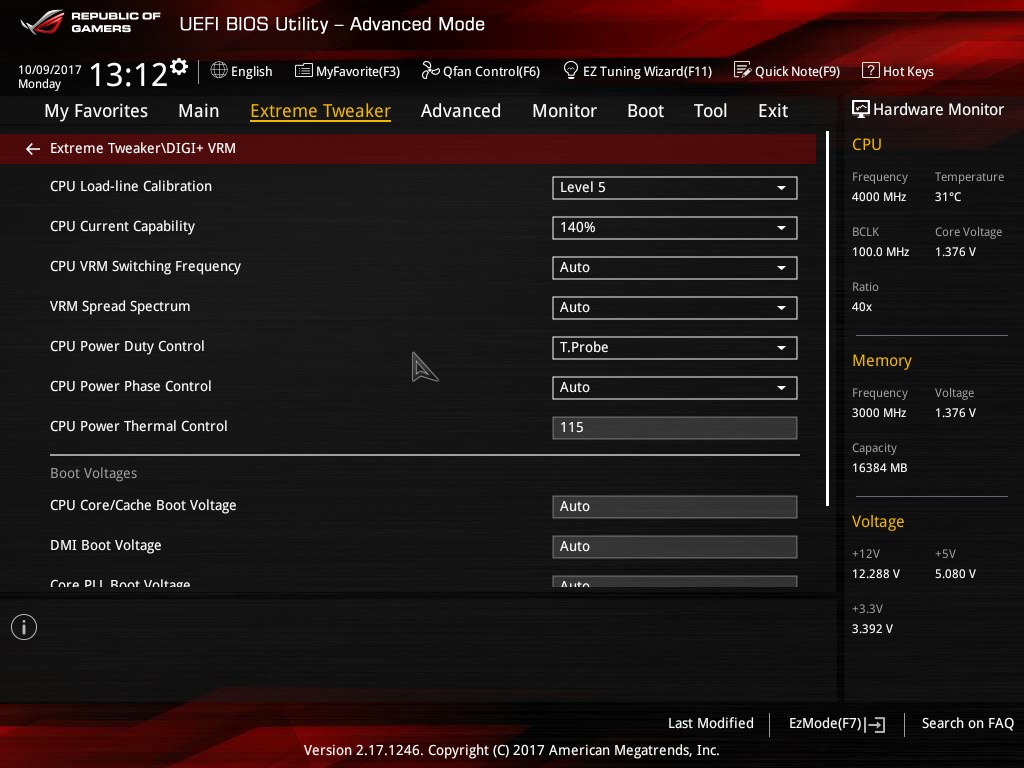Select CPU Power Phase Control label

pyautogui.click(x=131, y=386)
